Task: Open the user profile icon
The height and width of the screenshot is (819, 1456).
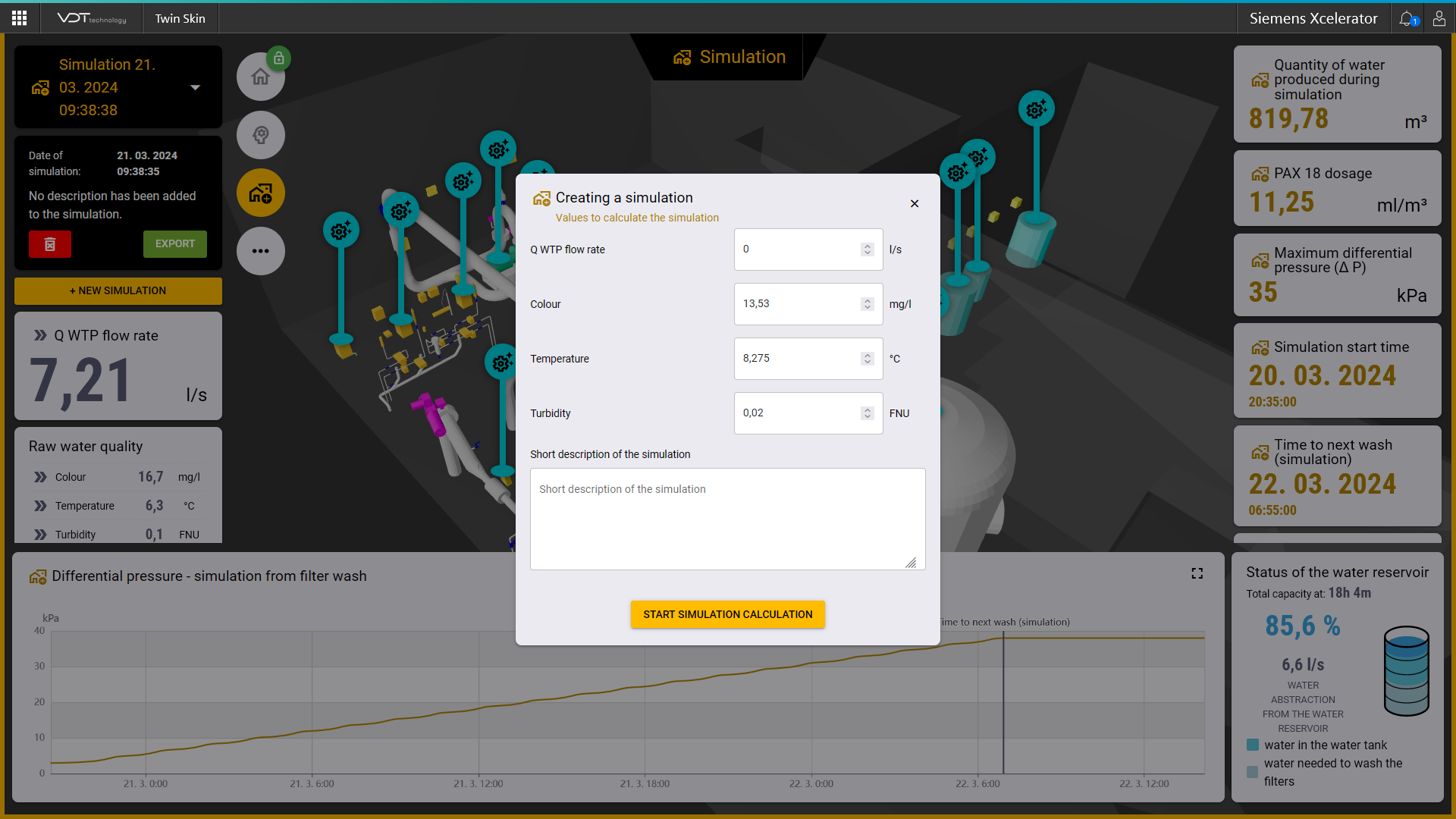Action: pyautogui.click(x=1439, y=18)
